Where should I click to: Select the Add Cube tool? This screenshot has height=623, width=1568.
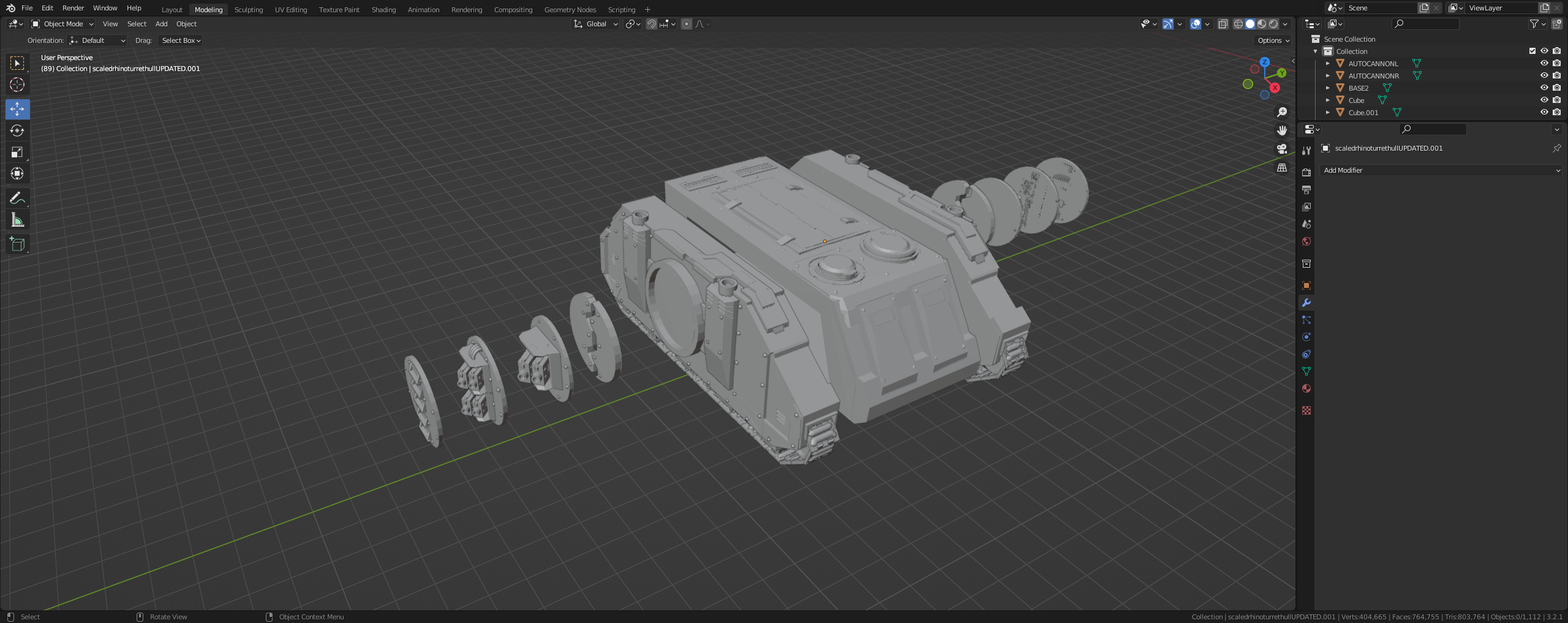[17, 244]
